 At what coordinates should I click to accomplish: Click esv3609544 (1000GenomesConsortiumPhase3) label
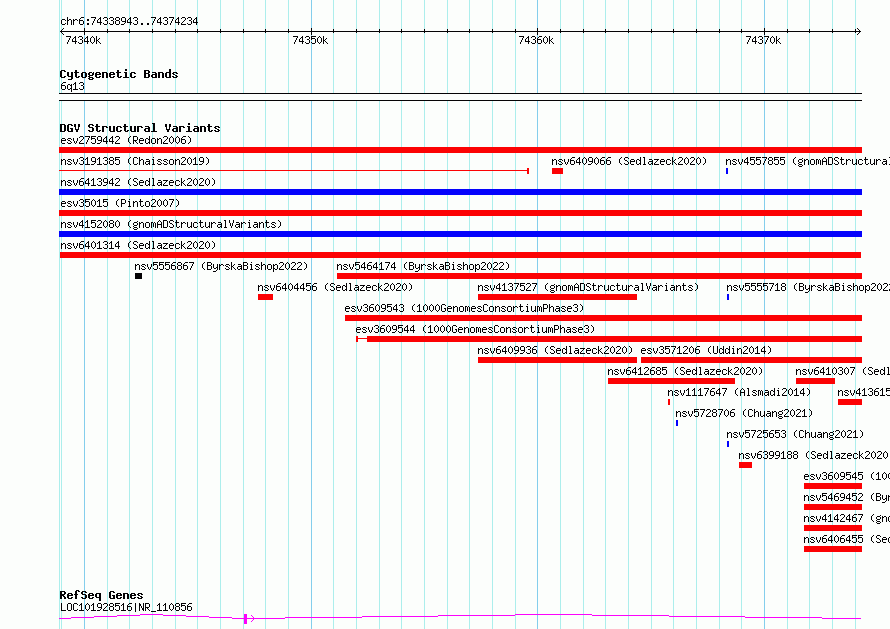[x=475, y=329]
